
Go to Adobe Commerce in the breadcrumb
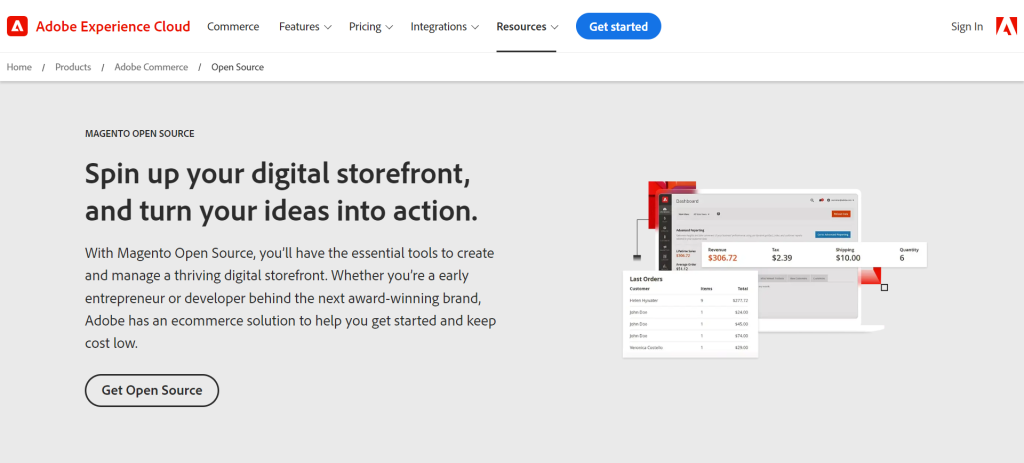click(151, 67)
